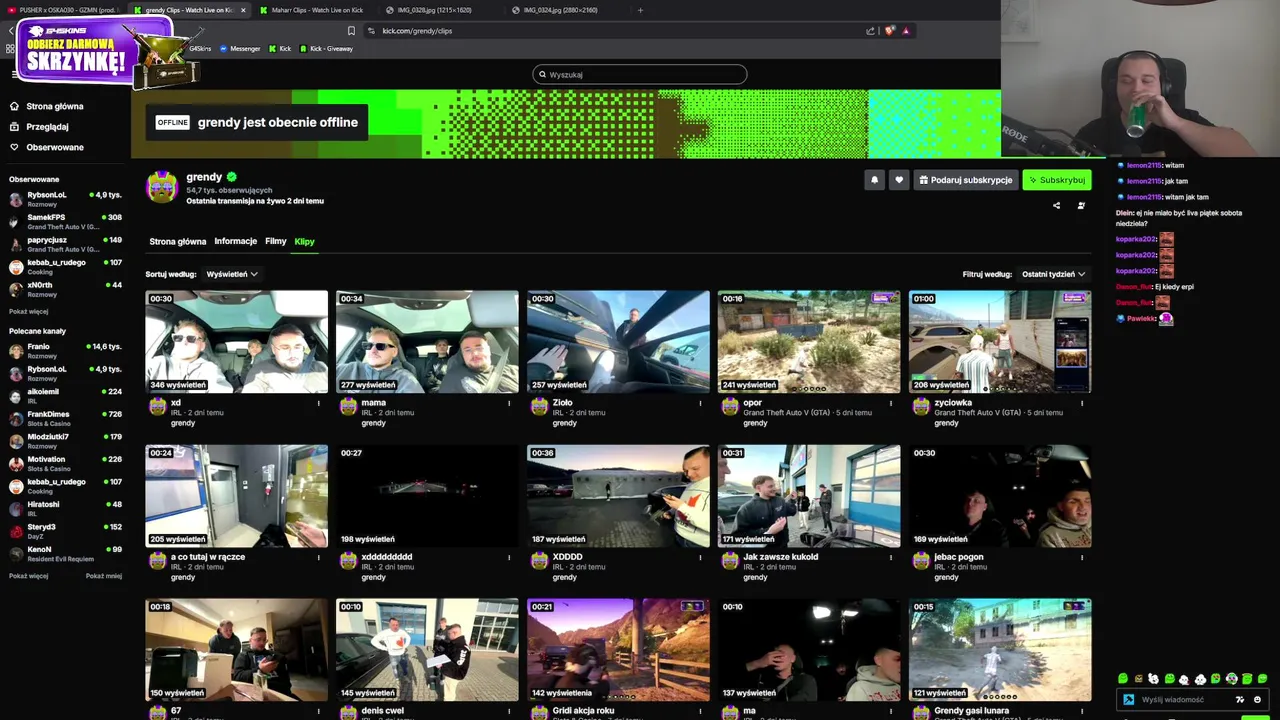1280x720 pixels.
Task: Switch to IMG_0328.jpg browser tab
Action: (434, 10)
